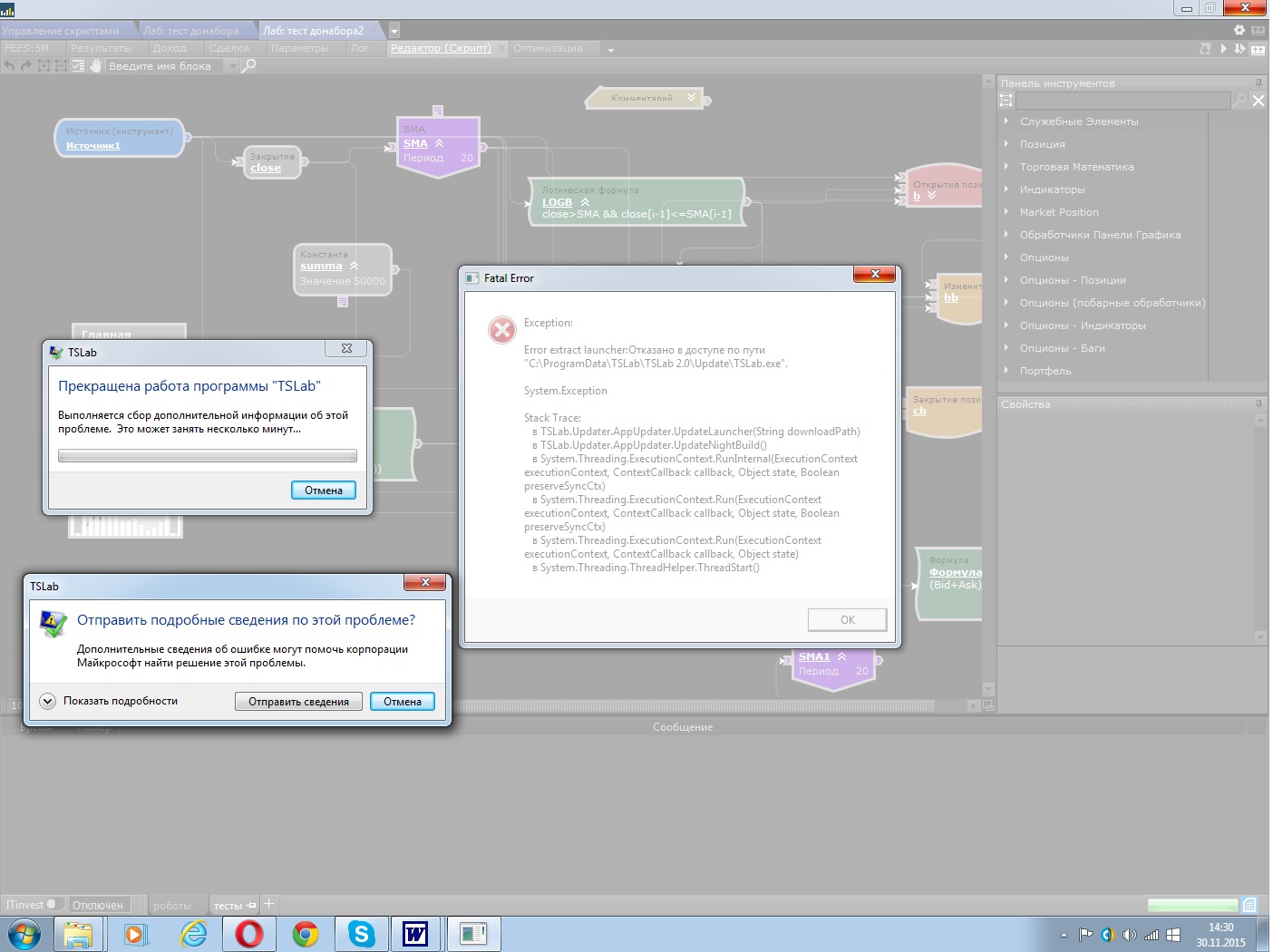
Task: Pin the Свойства panel
Action: click(1258, 404)
